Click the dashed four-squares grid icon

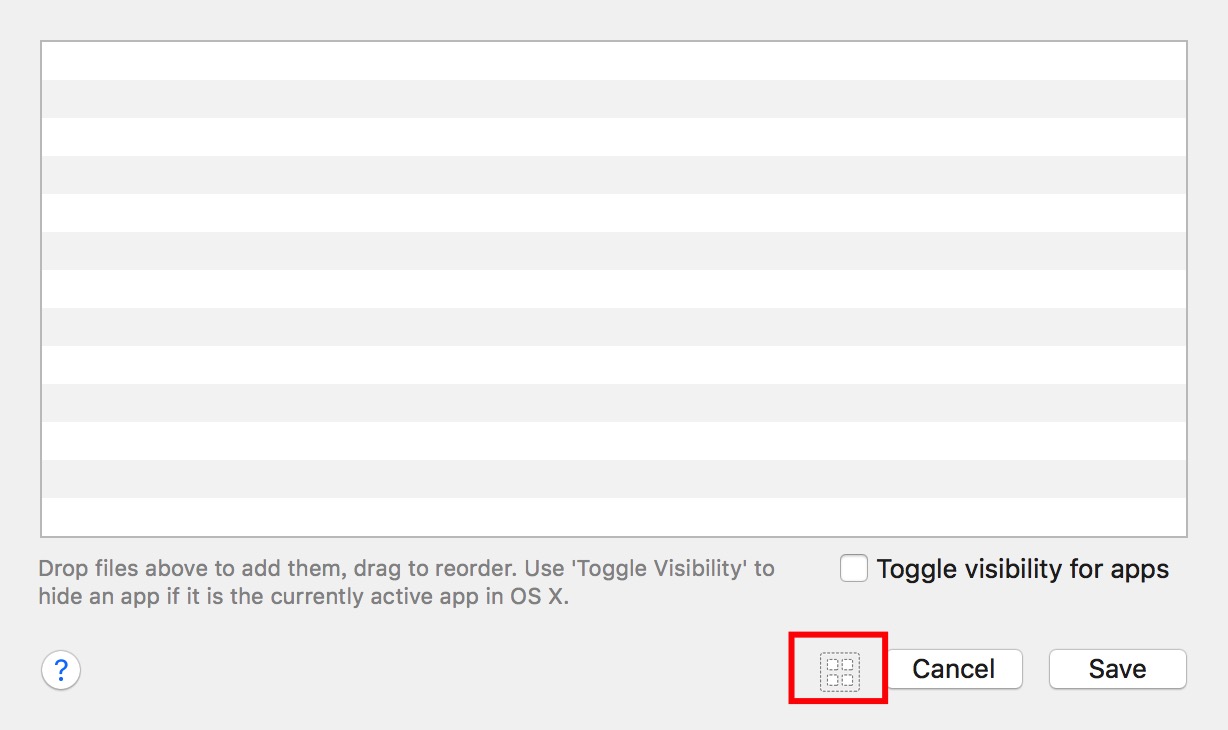[x=839, y=671]
